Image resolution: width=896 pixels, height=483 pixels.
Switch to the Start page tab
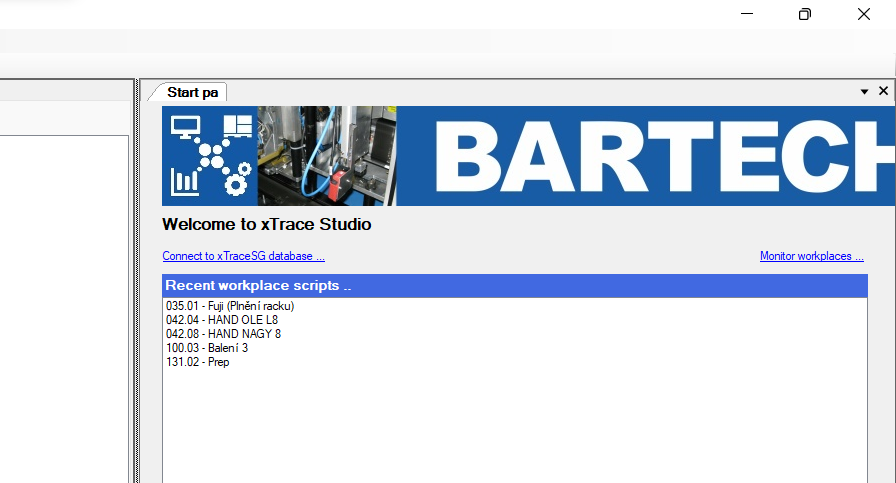point(192,92)
